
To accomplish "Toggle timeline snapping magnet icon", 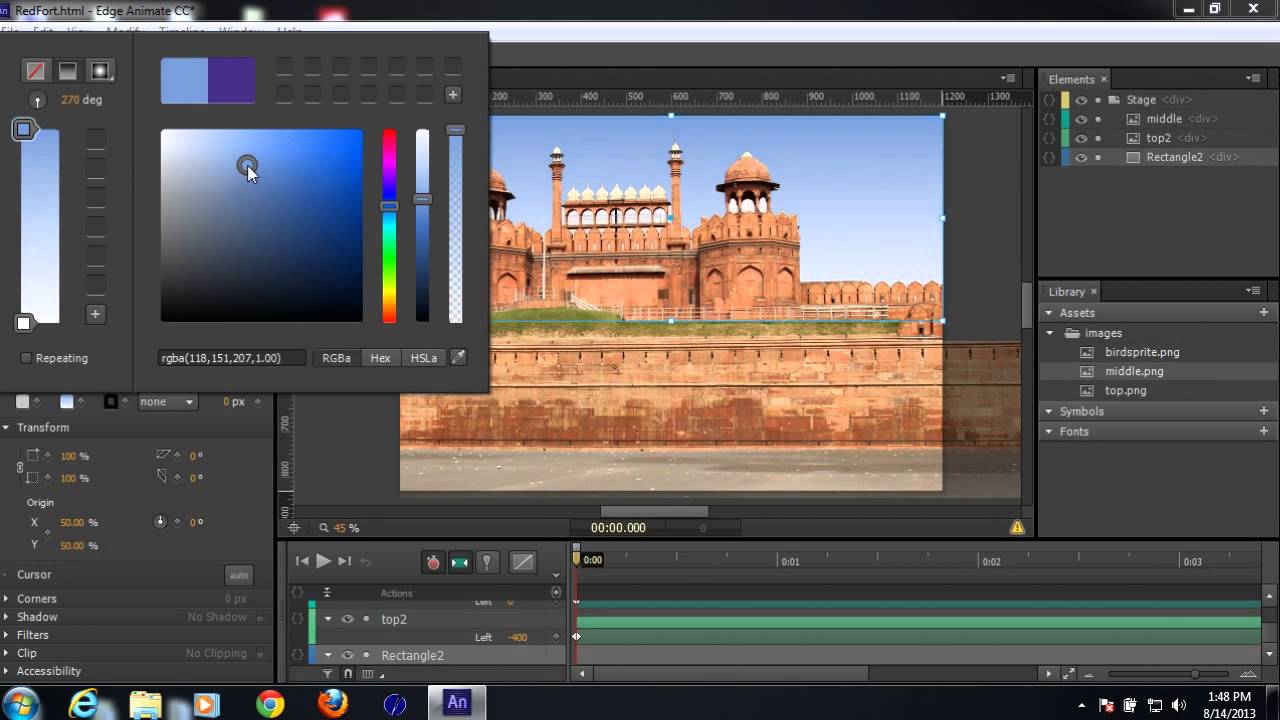I will (x=348, y=674).
